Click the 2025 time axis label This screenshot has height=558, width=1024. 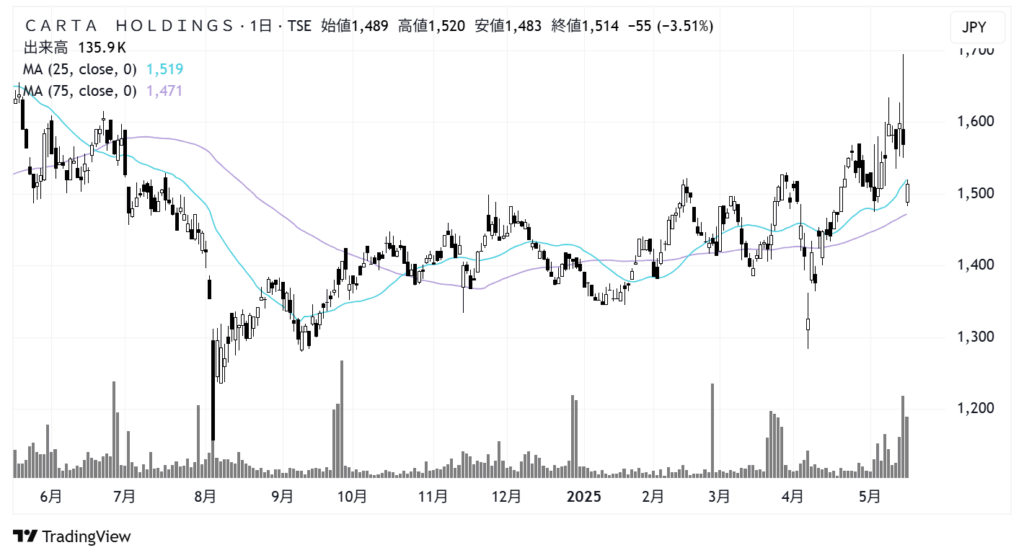(x=584, y=497)
